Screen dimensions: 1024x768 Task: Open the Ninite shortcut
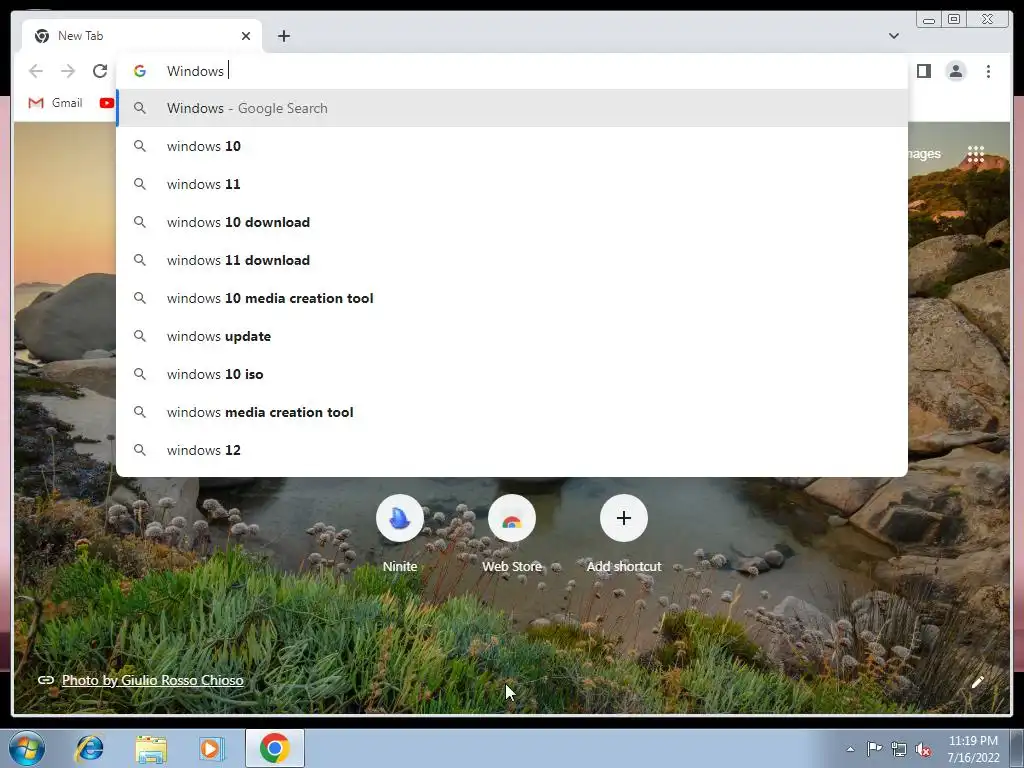(400, 534)
